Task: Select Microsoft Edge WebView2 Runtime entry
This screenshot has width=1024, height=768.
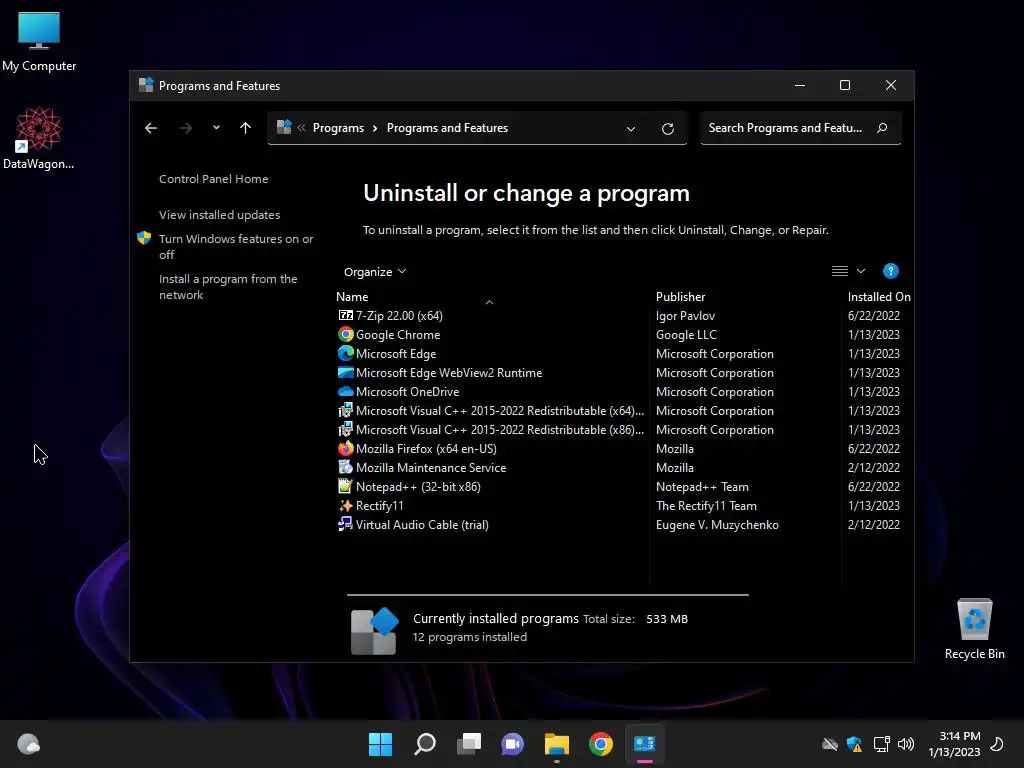Action: 449,372
